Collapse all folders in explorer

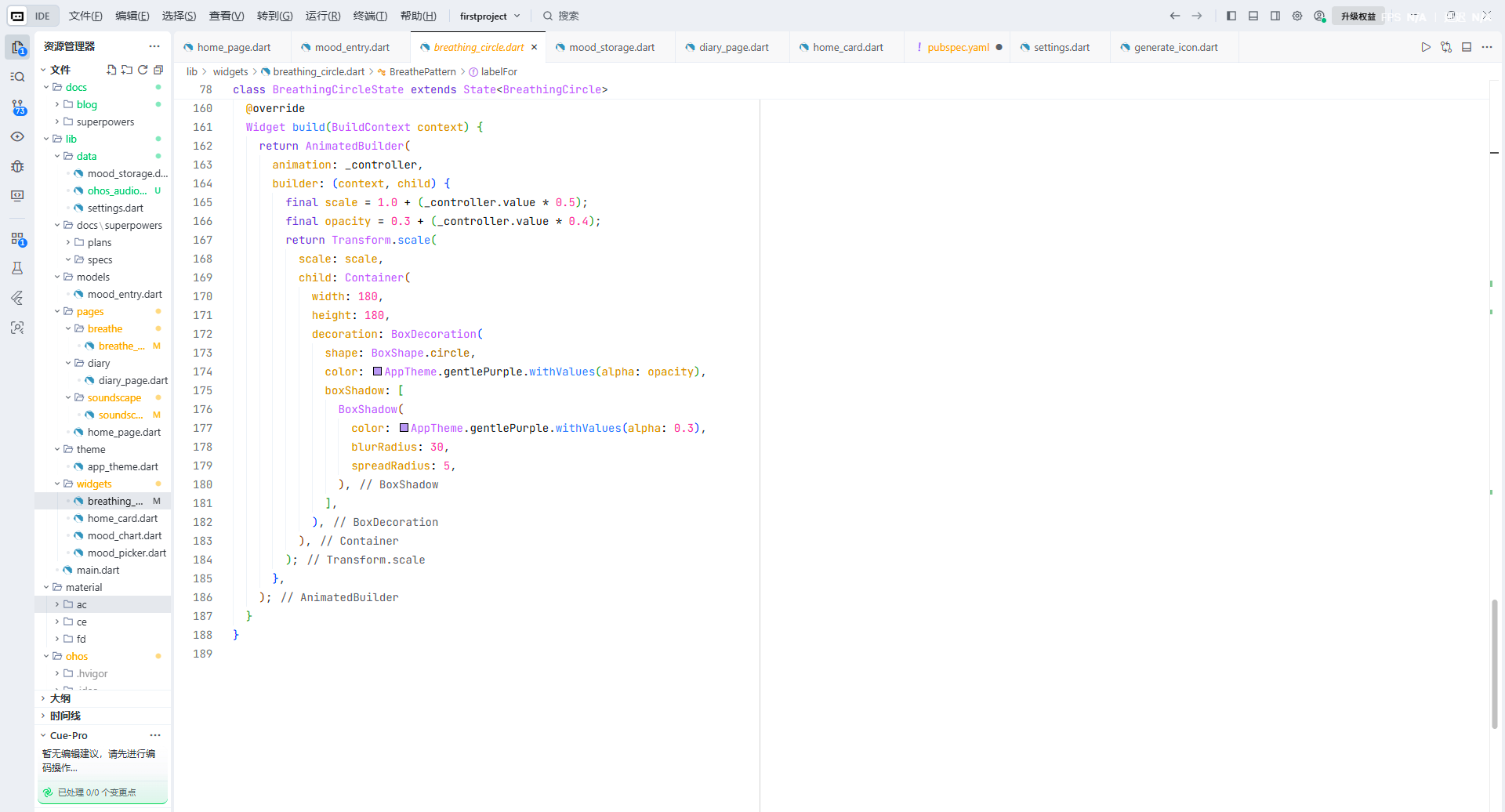point(158,70)
